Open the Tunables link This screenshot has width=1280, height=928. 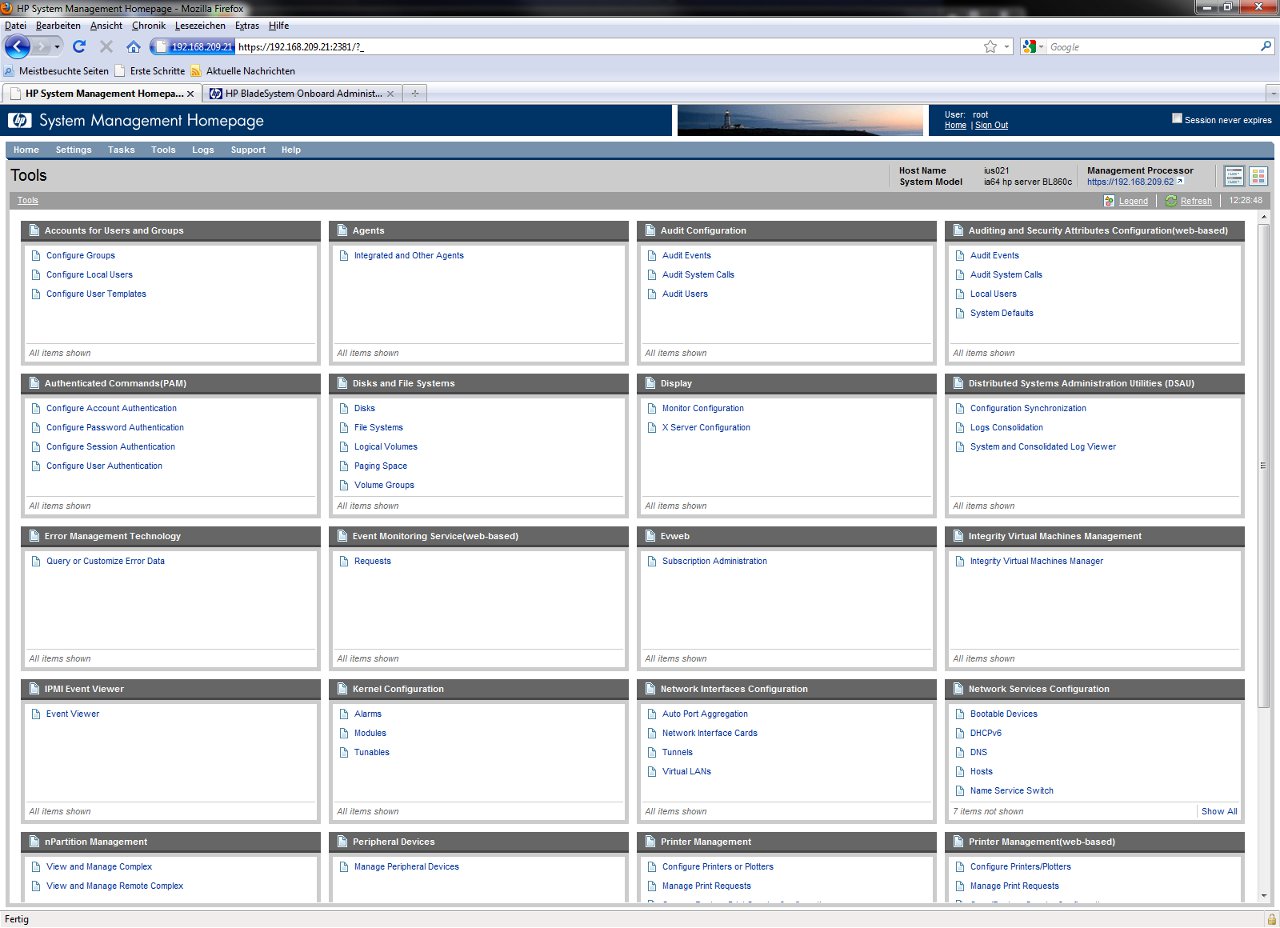pos(372,752)
